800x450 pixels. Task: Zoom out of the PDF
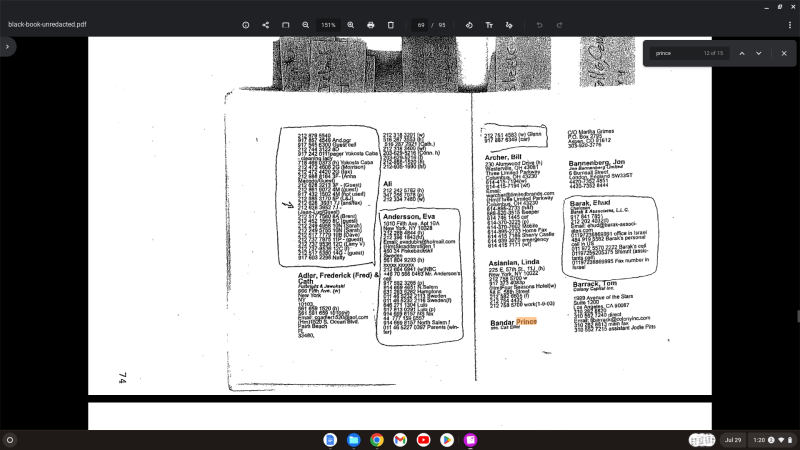pyautogui.click(x=305, y=25)
